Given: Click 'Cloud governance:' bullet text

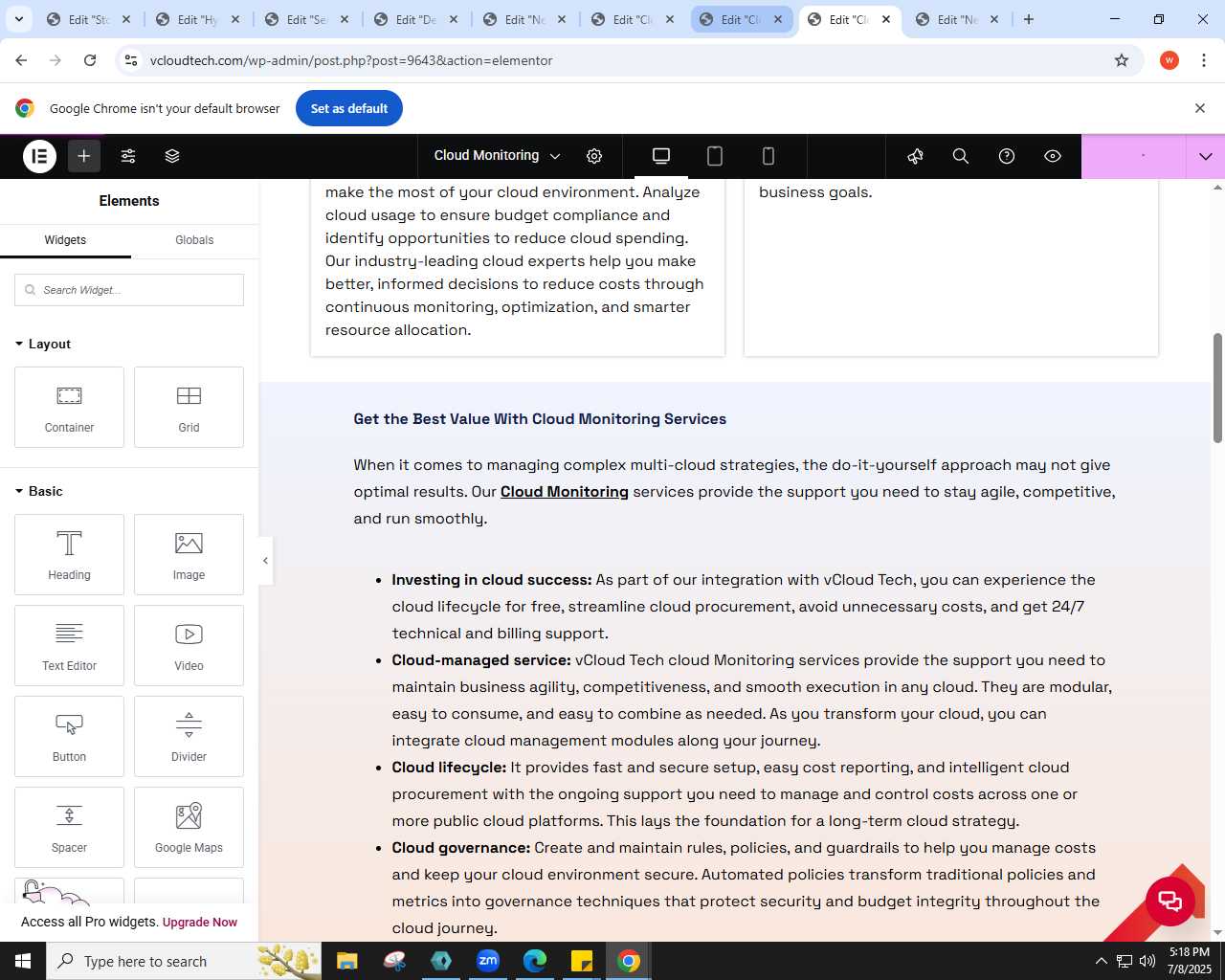Looking at the screenshot, I should coord(460,848).
